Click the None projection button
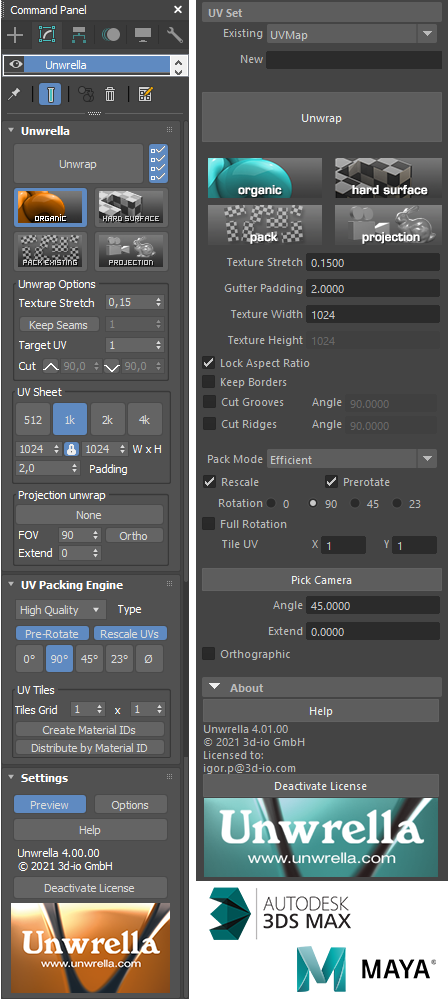 coord(89,515)
